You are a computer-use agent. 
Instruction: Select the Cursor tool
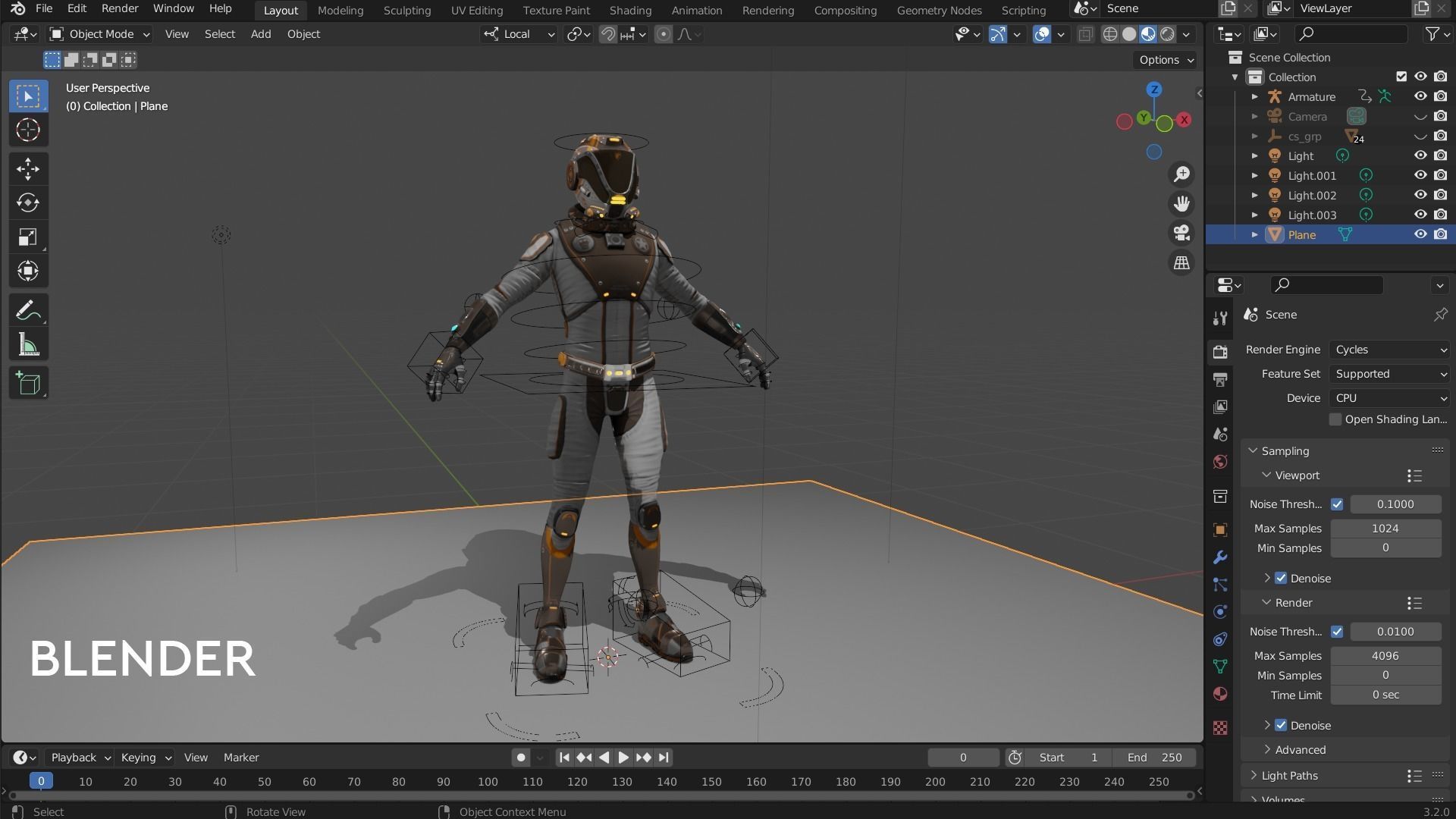(28, 130)
